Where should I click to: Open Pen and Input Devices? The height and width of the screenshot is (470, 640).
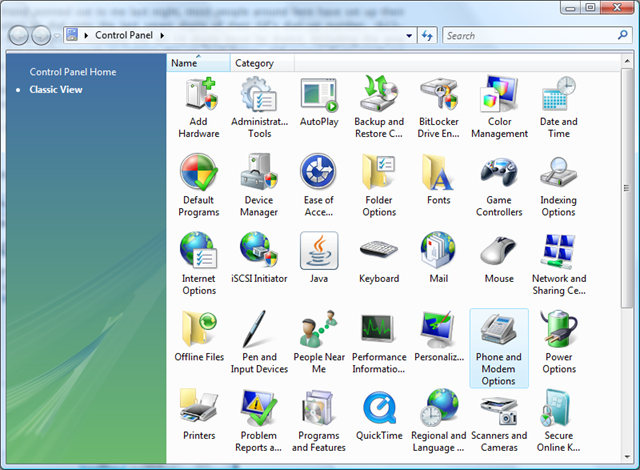[x=259, y=342]
